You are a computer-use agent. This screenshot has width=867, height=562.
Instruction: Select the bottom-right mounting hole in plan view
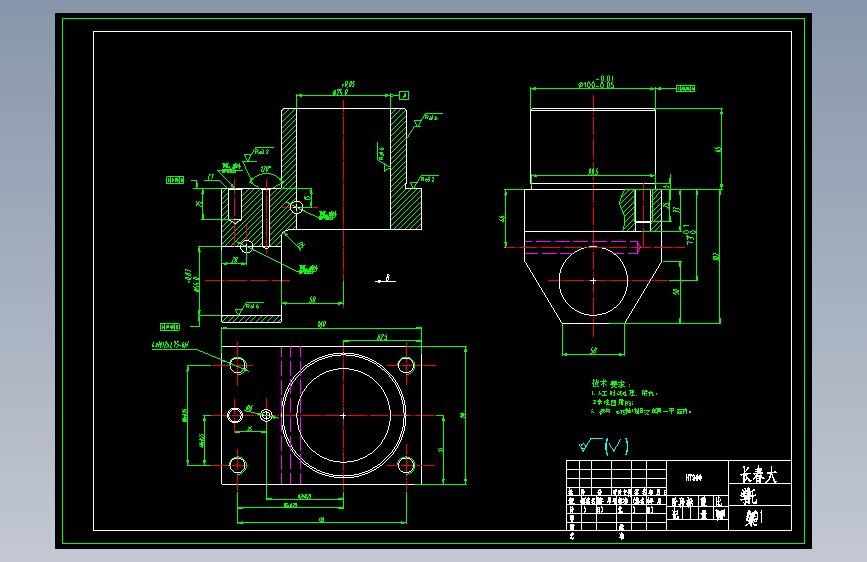tap(406, 465)
